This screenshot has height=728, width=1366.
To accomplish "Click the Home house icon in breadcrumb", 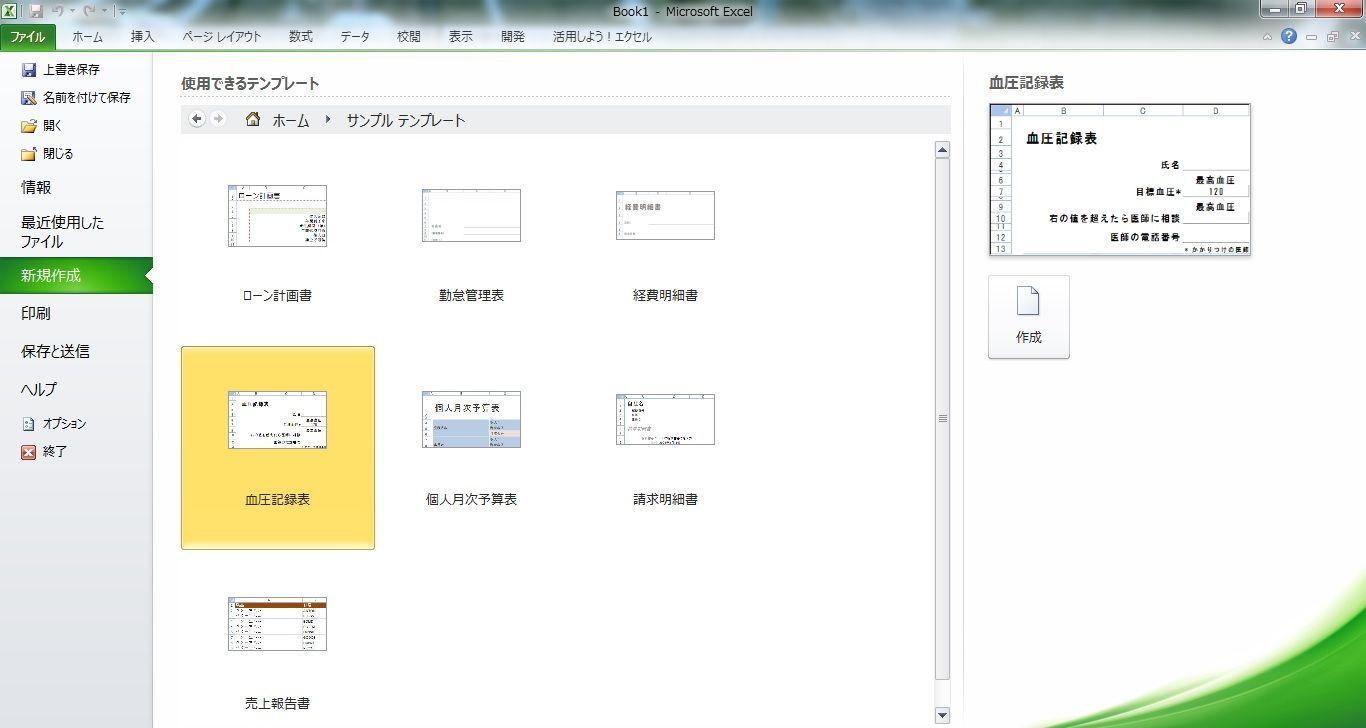I will coord(253,119).
